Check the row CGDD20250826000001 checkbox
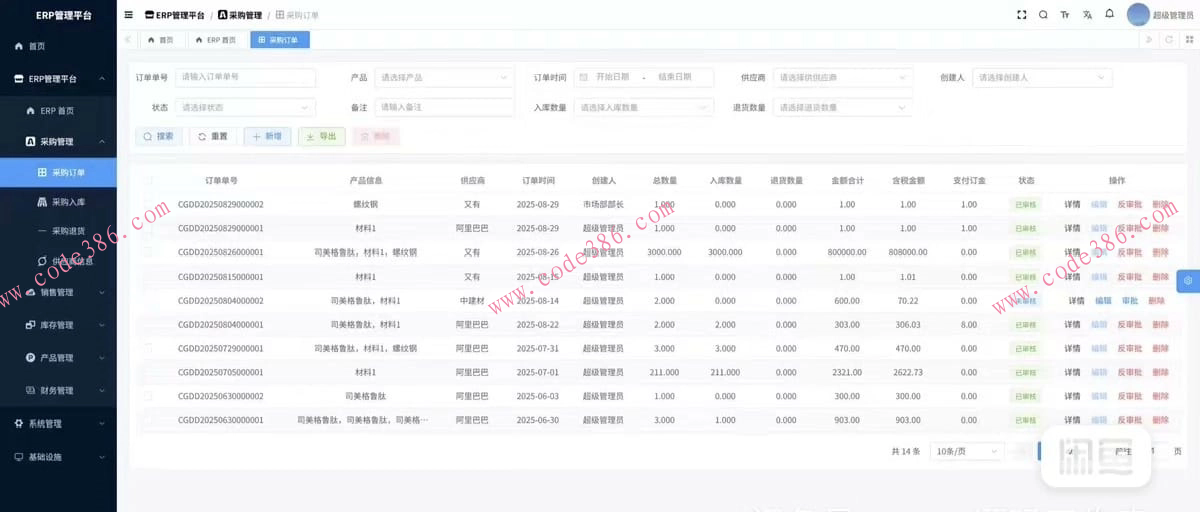 [x=148, y=252]
